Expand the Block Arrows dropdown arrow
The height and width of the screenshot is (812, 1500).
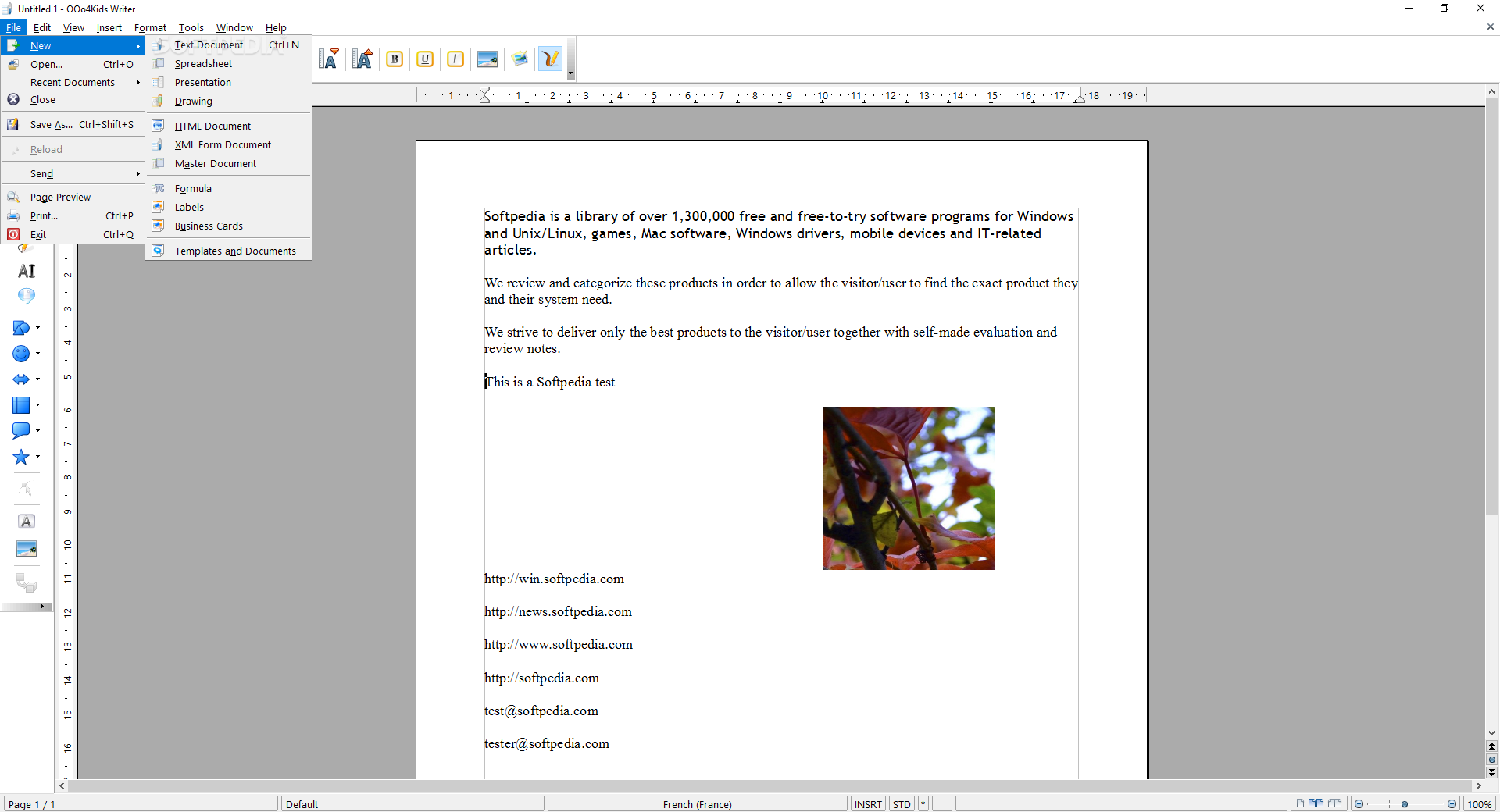[37, 379]
